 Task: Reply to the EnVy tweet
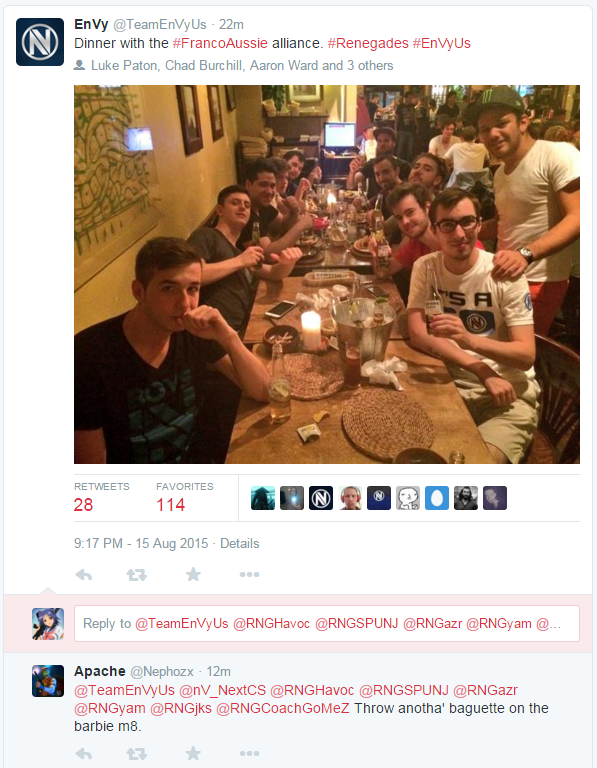[x=84, y=574]
